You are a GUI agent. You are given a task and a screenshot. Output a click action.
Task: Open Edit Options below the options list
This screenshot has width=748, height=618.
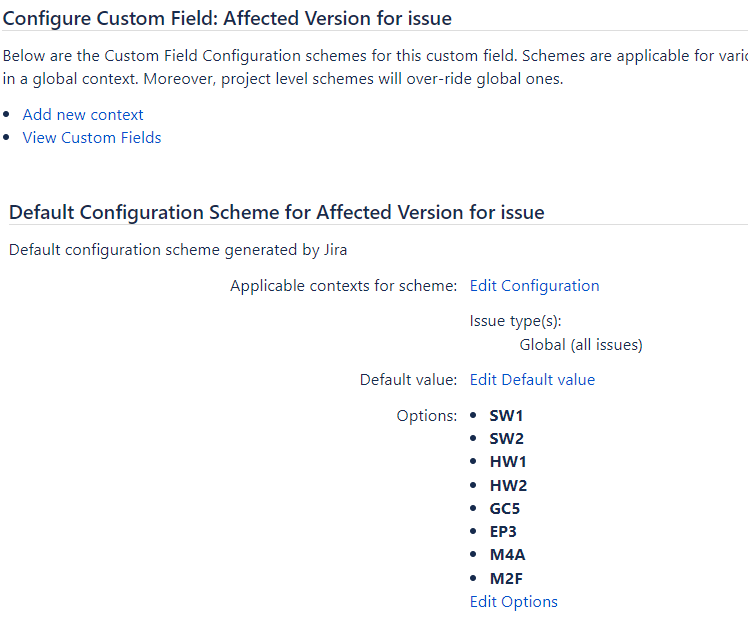[x=513, y=602]
